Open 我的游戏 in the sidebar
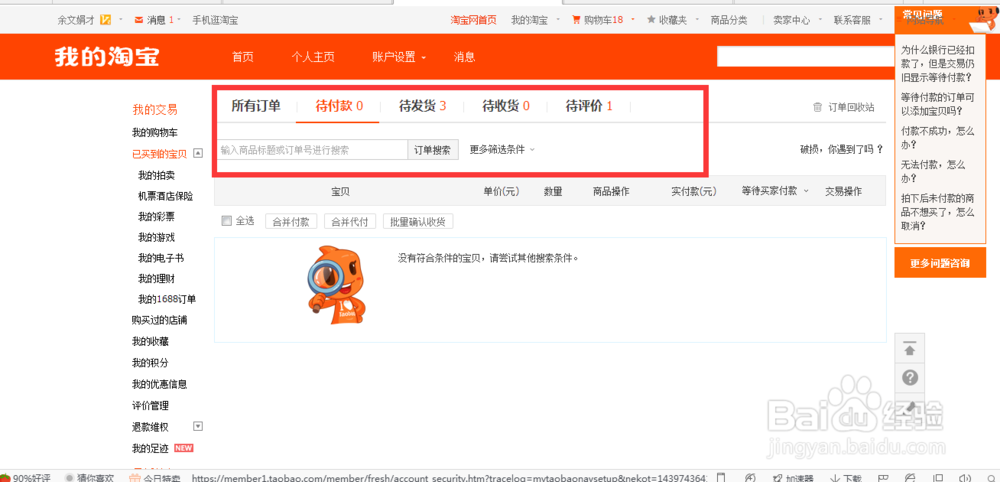1000x482 pixels. [x=156, y=237]
